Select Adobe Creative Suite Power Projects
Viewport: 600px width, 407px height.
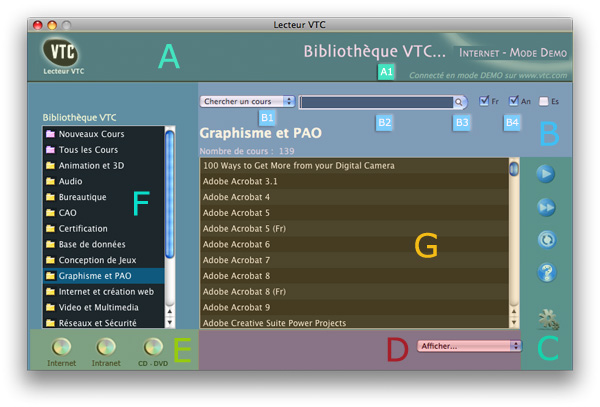(x=354, y=322)
